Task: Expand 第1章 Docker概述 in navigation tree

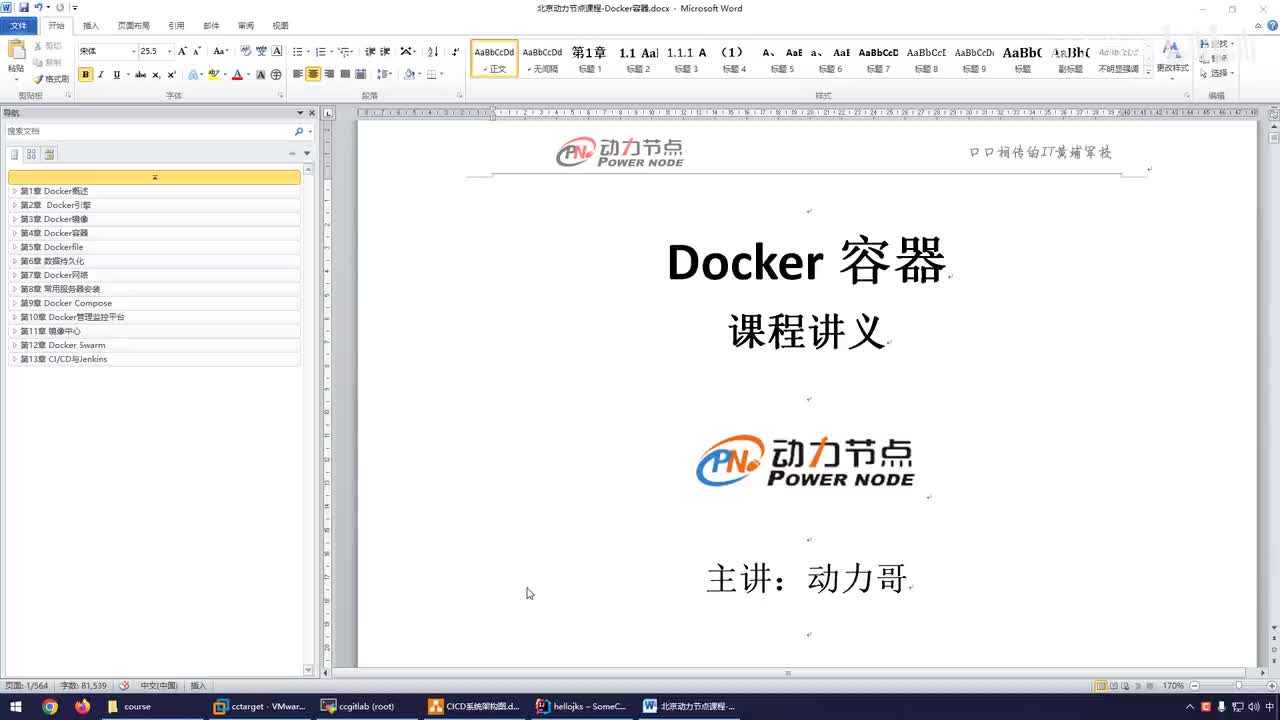Action: tap(14, 191)
